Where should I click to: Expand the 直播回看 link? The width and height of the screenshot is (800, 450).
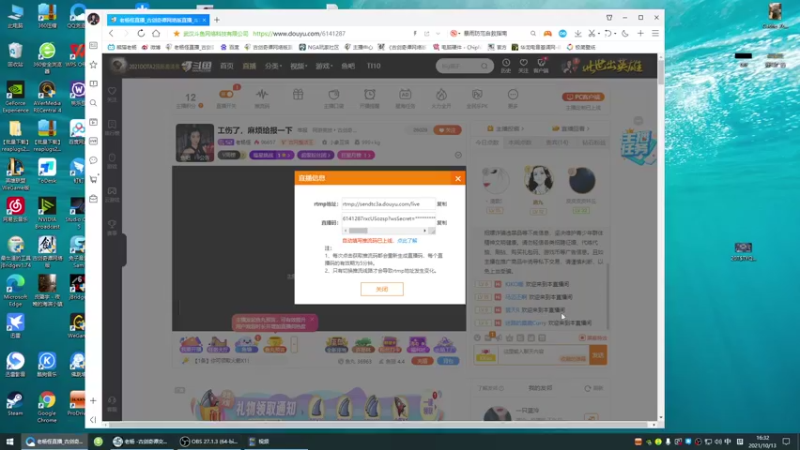570,129
